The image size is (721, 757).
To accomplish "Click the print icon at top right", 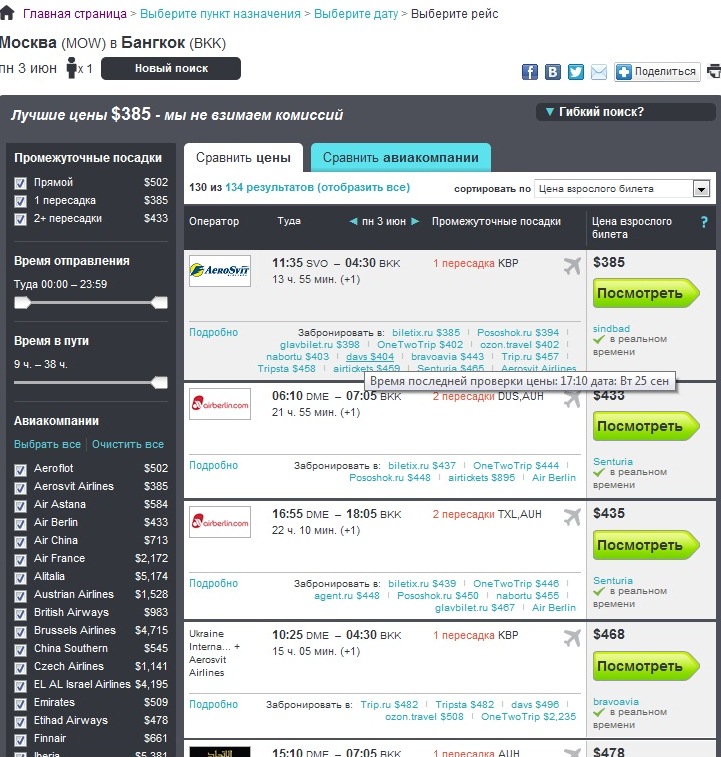I will (714, 71).
